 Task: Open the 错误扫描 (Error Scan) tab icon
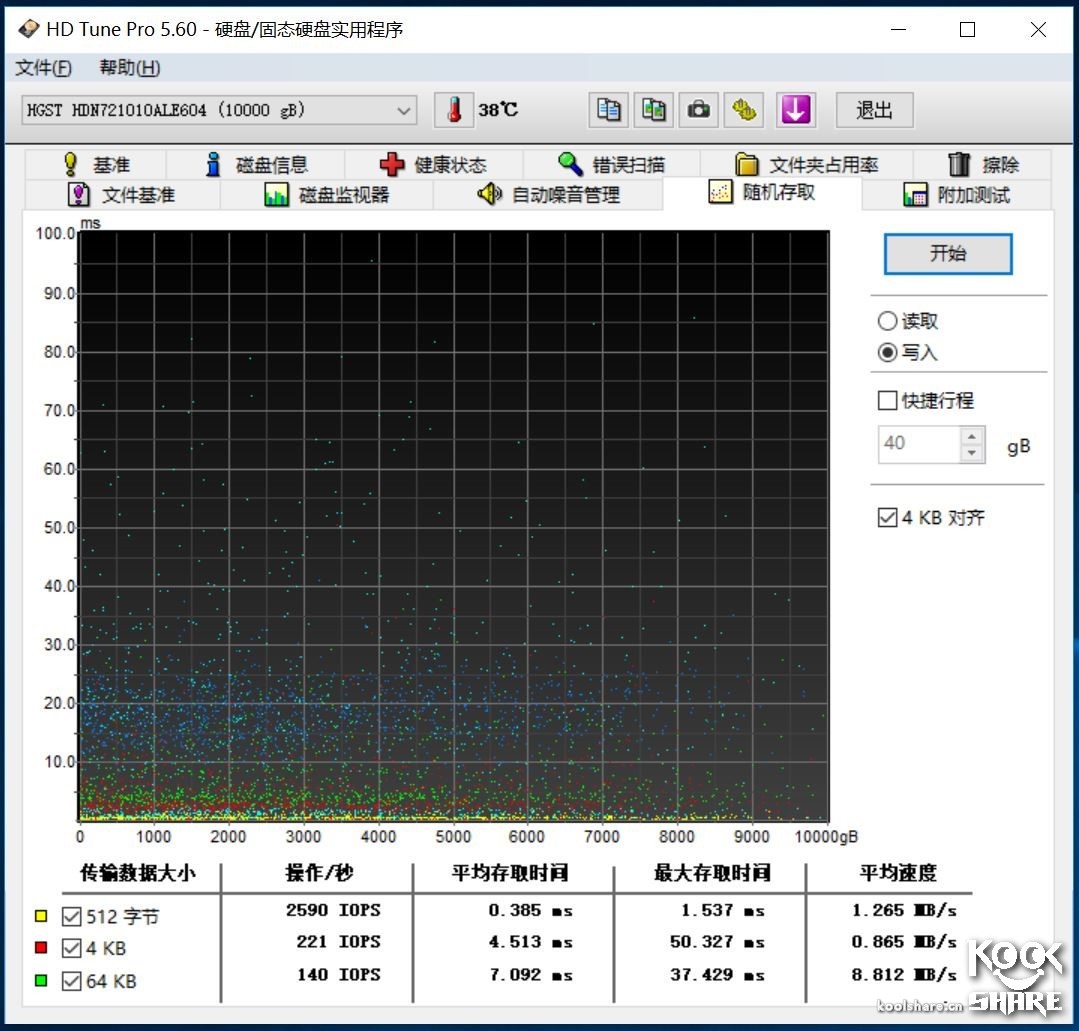pos(570,163)
